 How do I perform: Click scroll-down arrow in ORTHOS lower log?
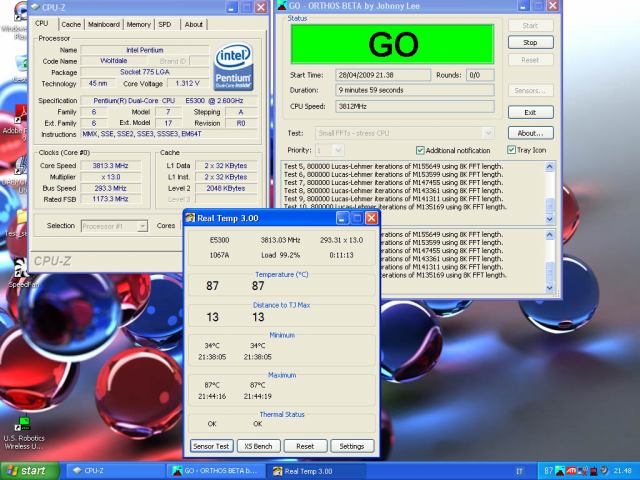pos(550,288)
